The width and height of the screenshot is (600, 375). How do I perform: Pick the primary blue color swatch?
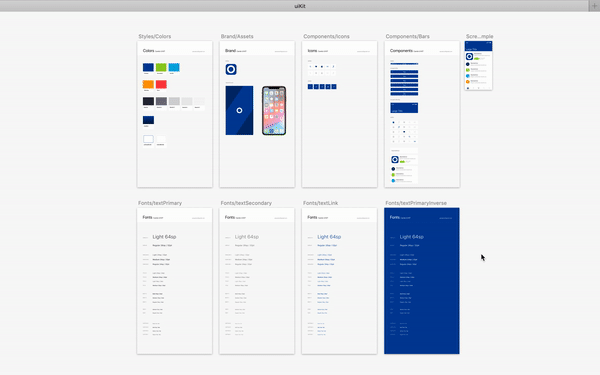tap(148, 67)
